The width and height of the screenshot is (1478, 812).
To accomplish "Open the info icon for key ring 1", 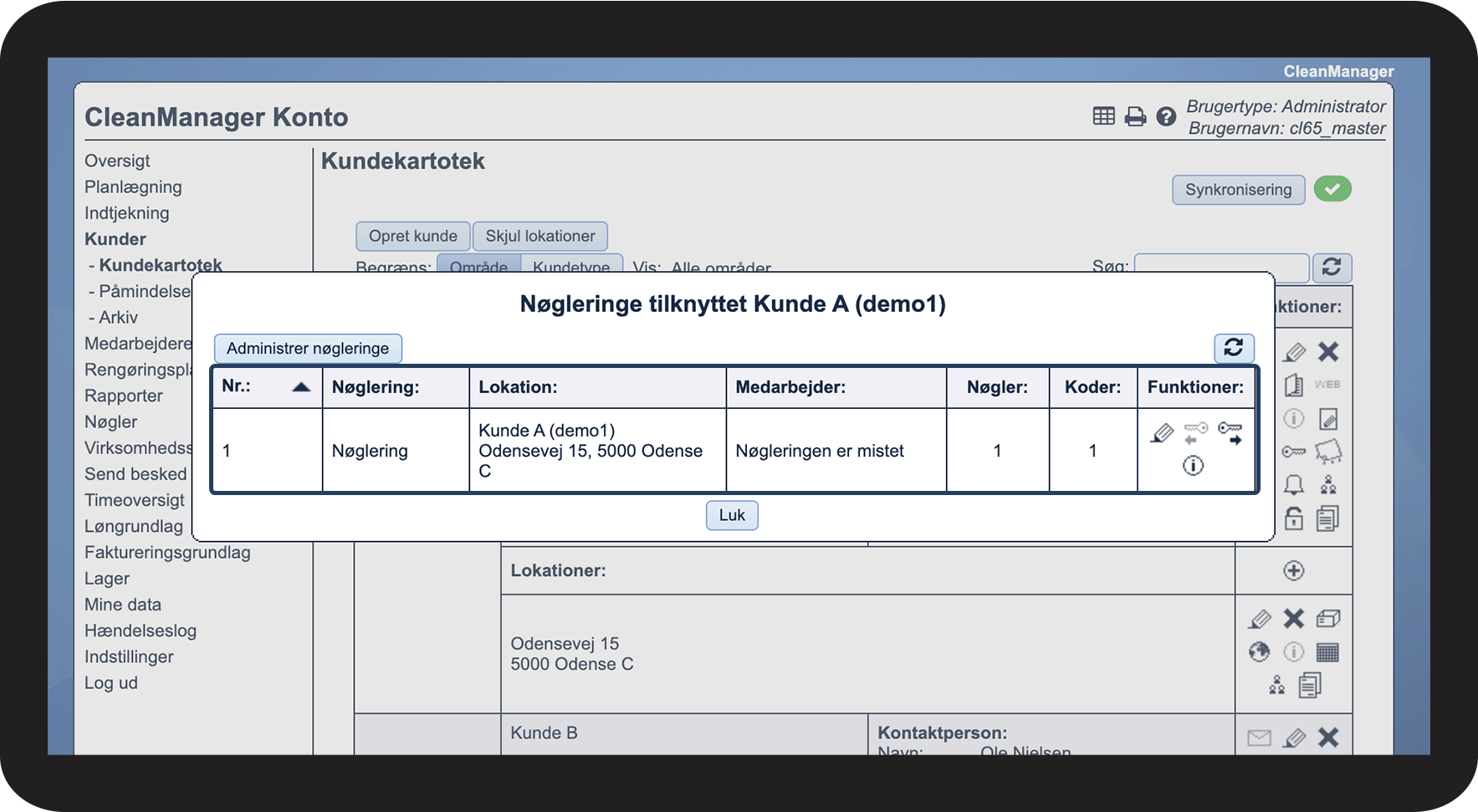I will tap(1193, 466).
